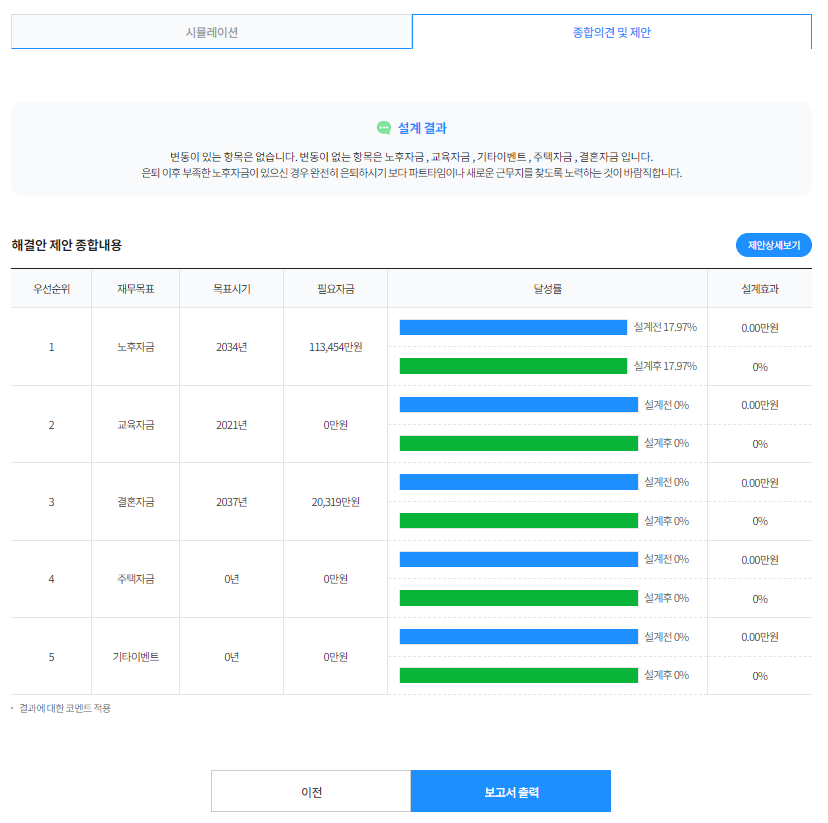This screenshot has height=823, width=828.
Task: Click the 113,454만원 required funds cell
Action: [335, 347]
